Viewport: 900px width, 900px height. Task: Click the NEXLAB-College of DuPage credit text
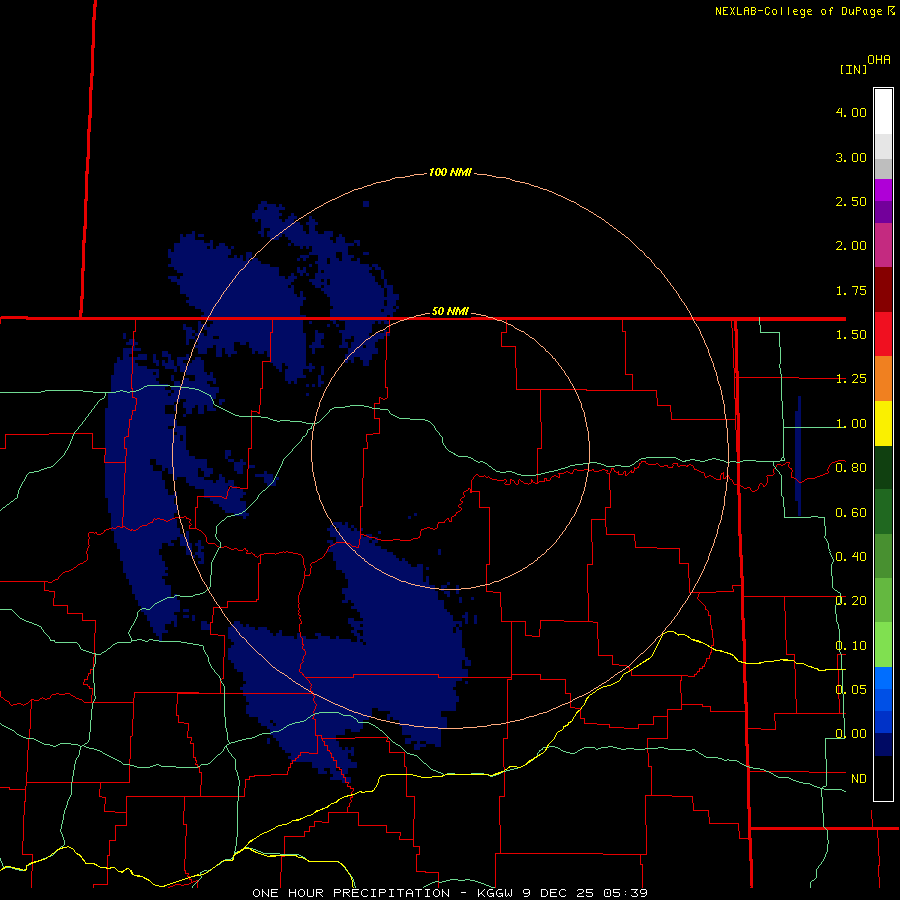[805, 11]
